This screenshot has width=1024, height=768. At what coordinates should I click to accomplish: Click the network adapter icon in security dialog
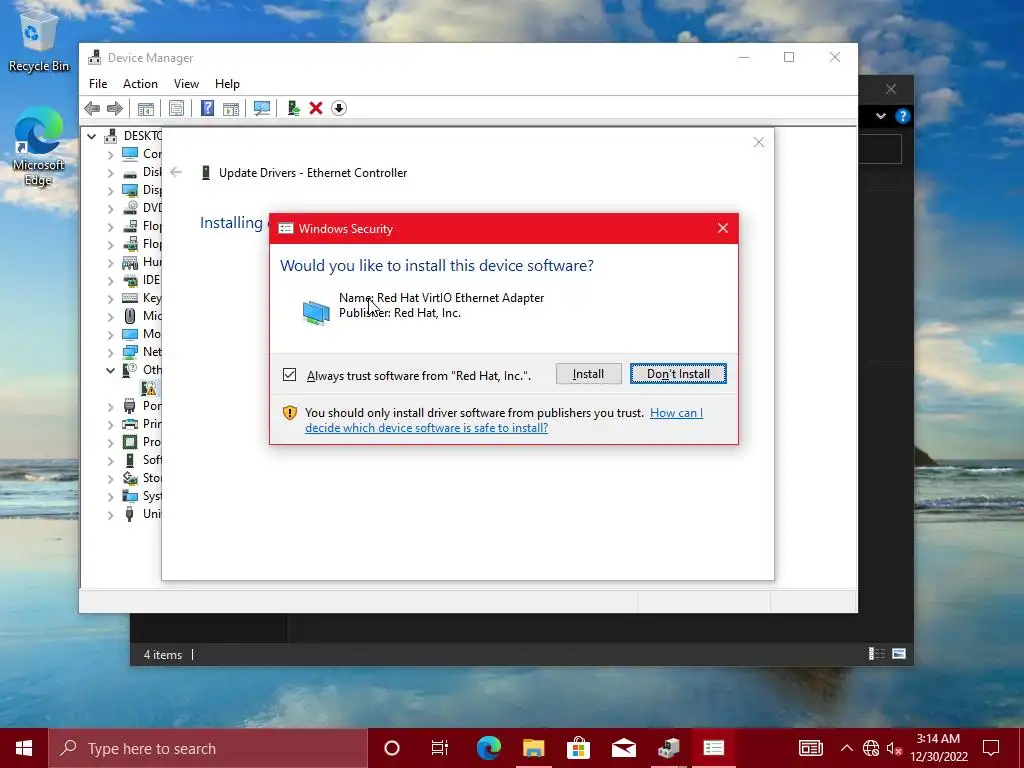coord(316,312)
